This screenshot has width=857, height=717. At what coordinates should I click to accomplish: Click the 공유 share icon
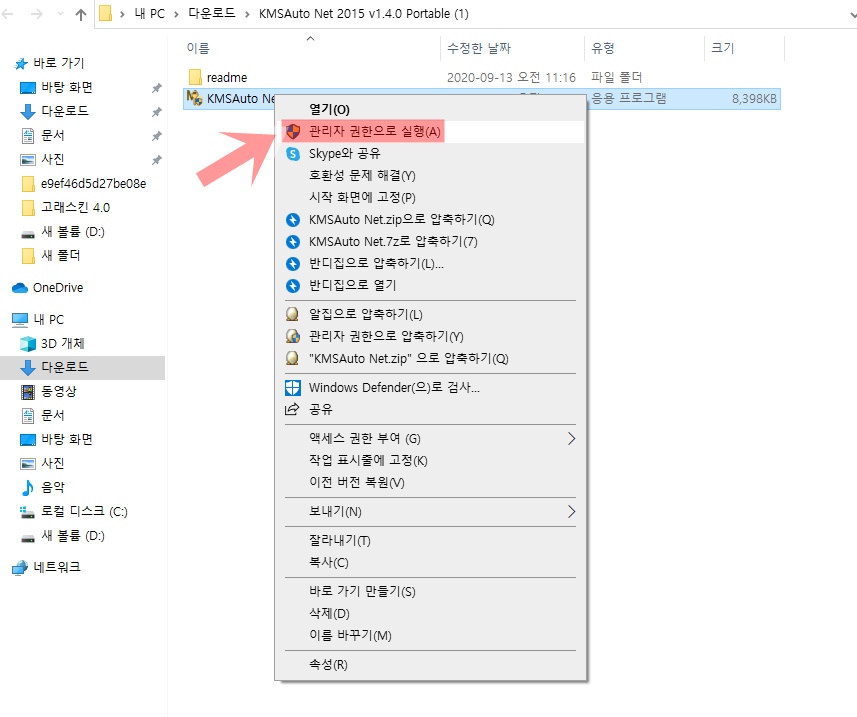pos(292,409)
